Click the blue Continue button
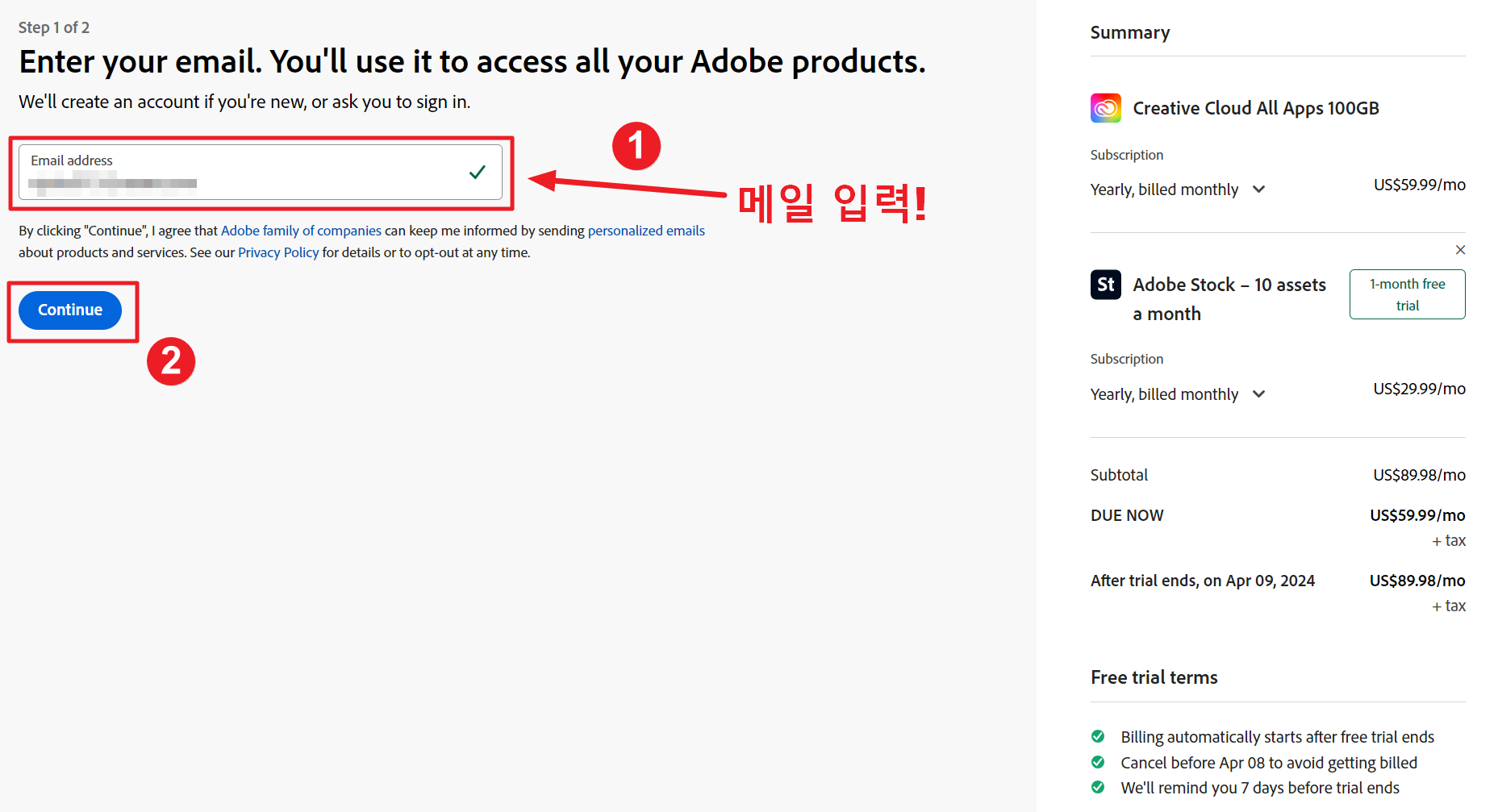The image size is (1498, 812). [x=70, y=310]
